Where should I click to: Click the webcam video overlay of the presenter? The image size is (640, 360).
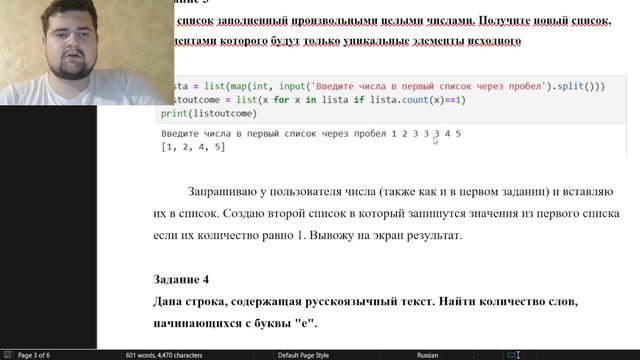point(87,52)
